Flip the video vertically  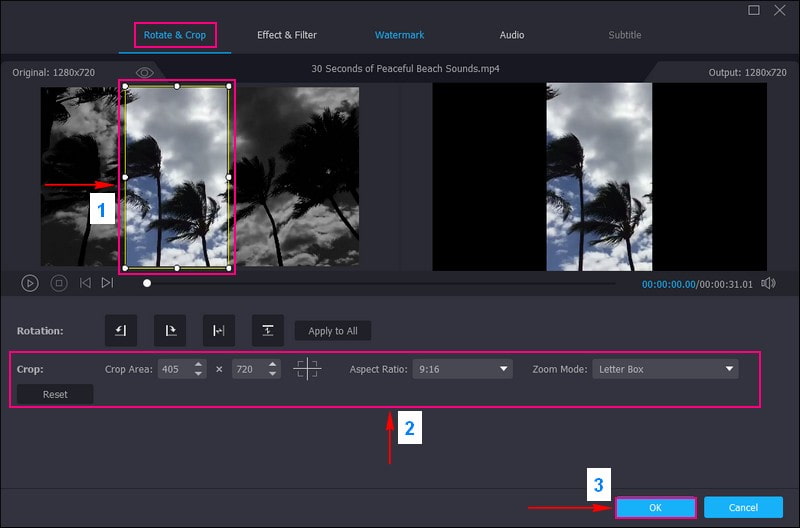coord(267,330)
